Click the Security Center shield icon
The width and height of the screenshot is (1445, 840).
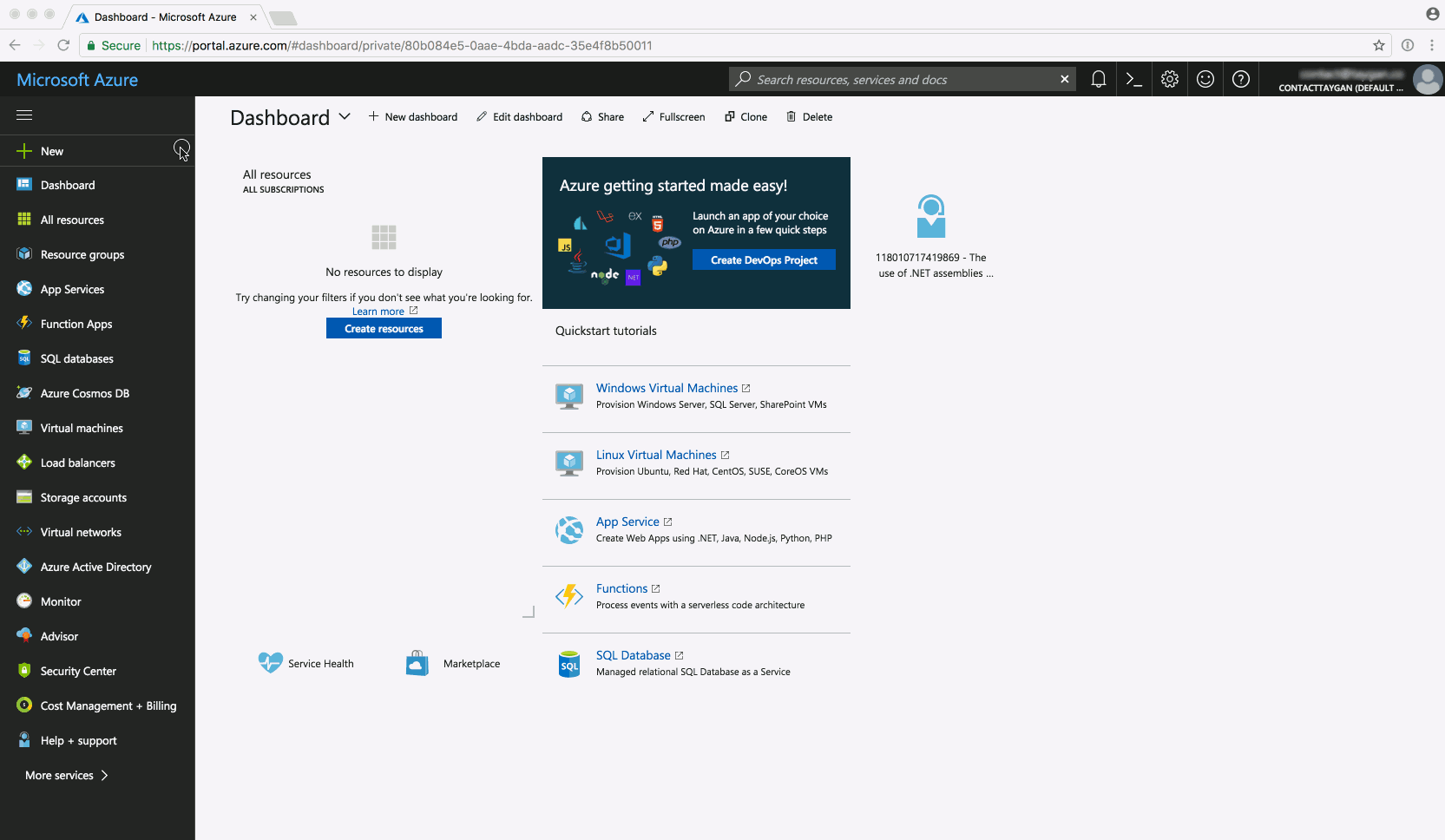coord(24,671)
